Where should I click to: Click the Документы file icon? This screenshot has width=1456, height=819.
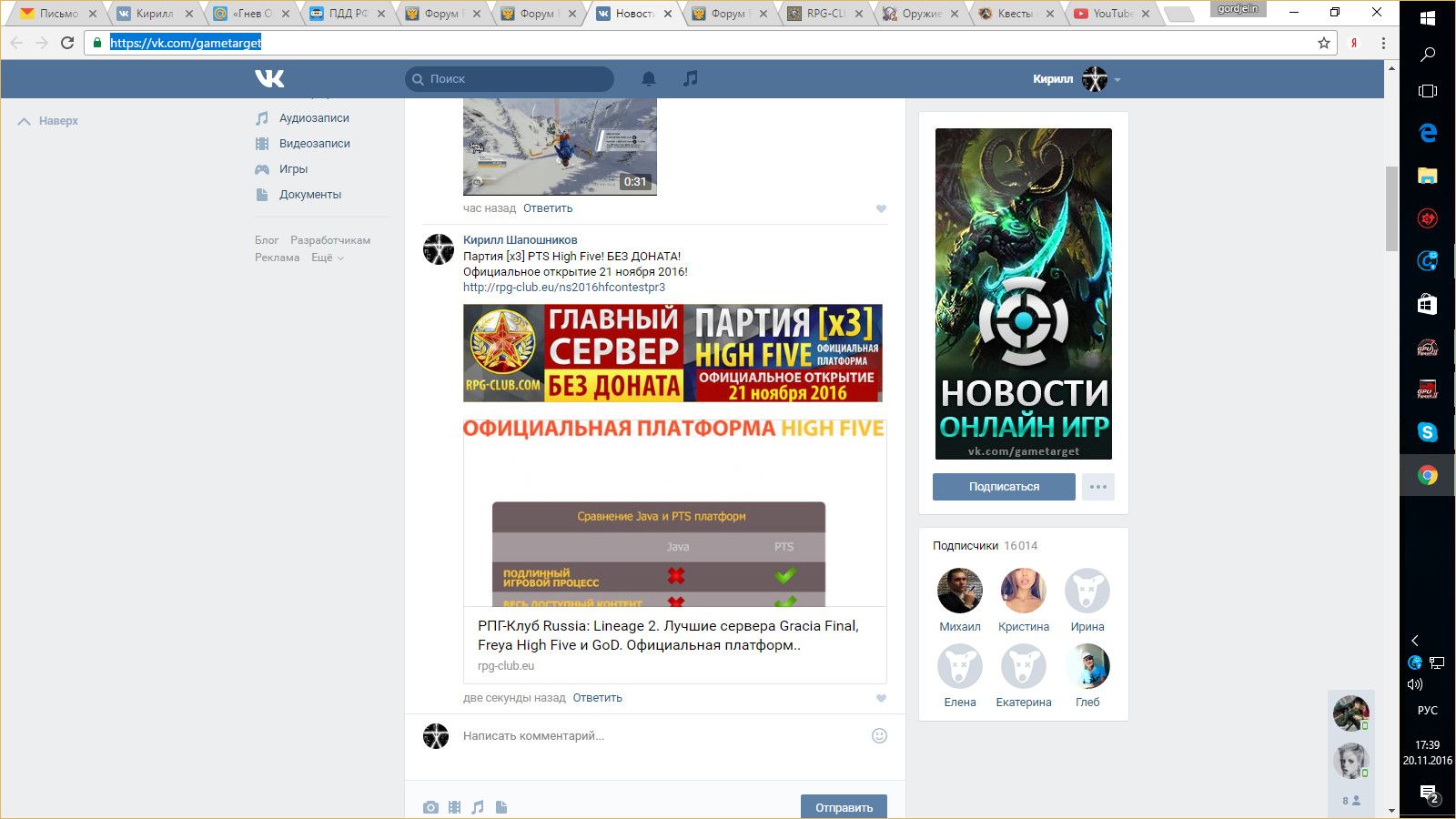(x=262, y=195)
